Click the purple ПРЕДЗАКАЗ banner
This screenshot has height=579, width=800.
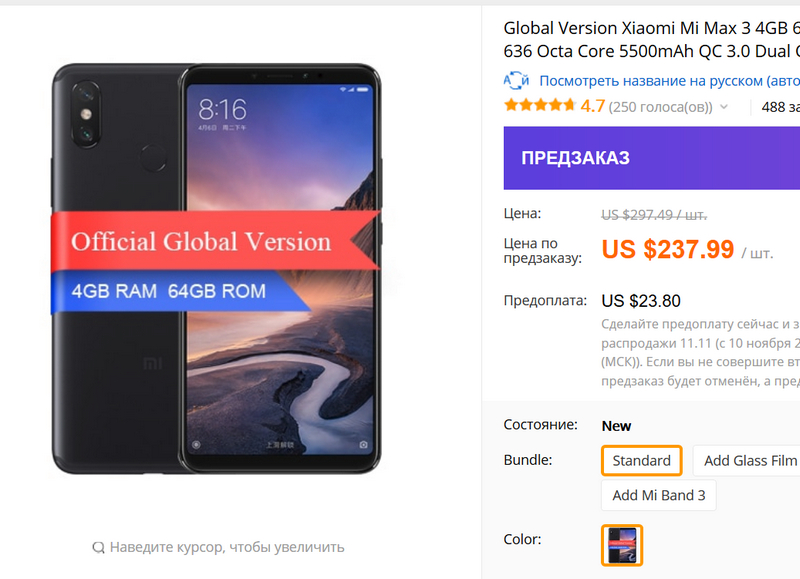(651, 158)
